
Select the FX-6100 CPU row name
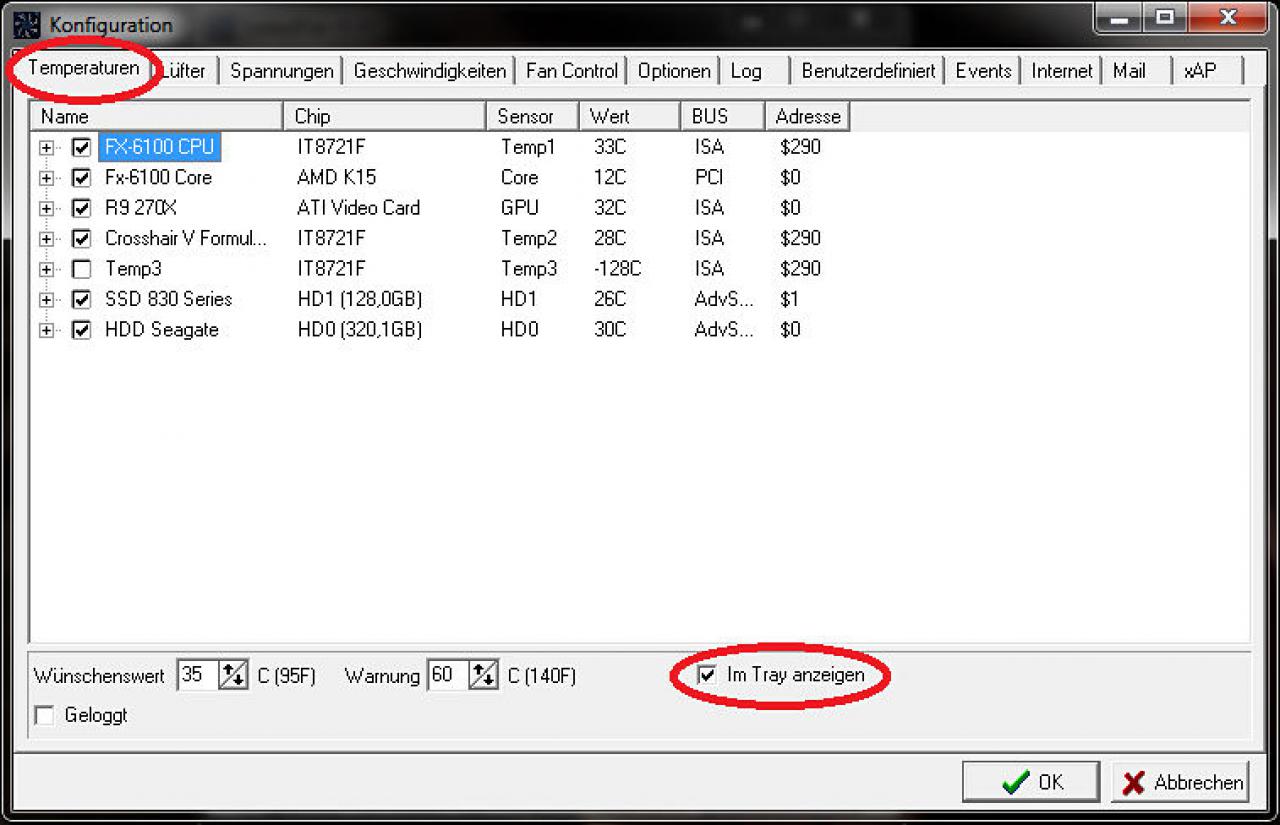click(x=159, y=147)
